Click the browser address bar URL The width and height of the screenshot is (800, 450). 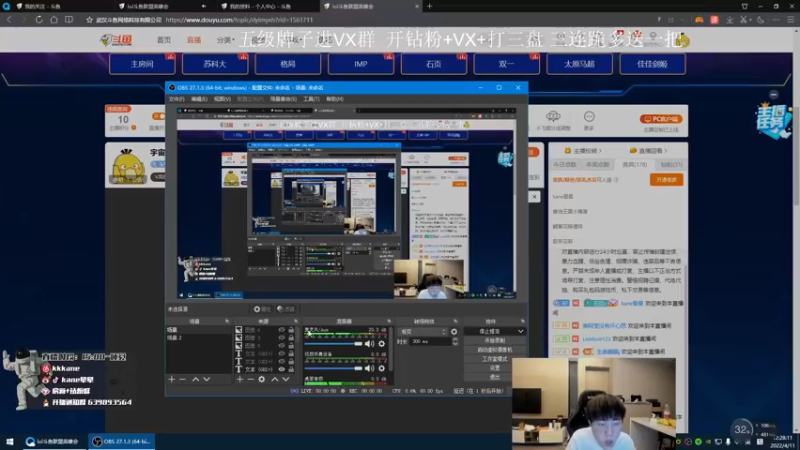click(x=239, y=20)
